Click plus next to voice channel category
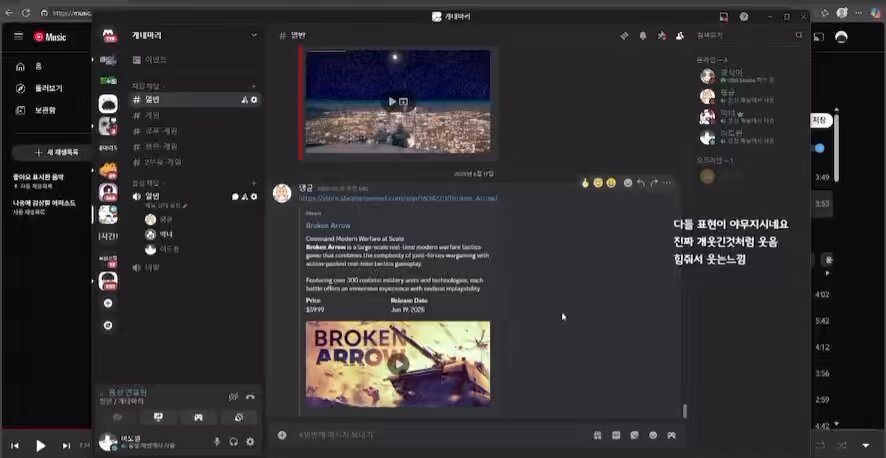The height and width of the screenshot is (458, 886). [254, 184]
